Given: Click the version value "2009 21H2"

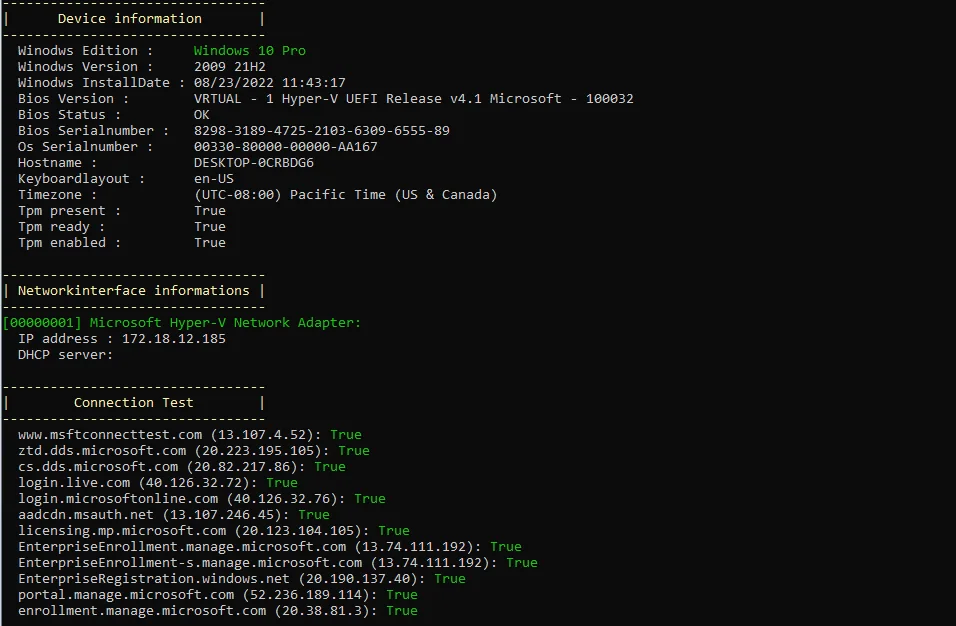Looking at the screenshot, I should (230, 66).
